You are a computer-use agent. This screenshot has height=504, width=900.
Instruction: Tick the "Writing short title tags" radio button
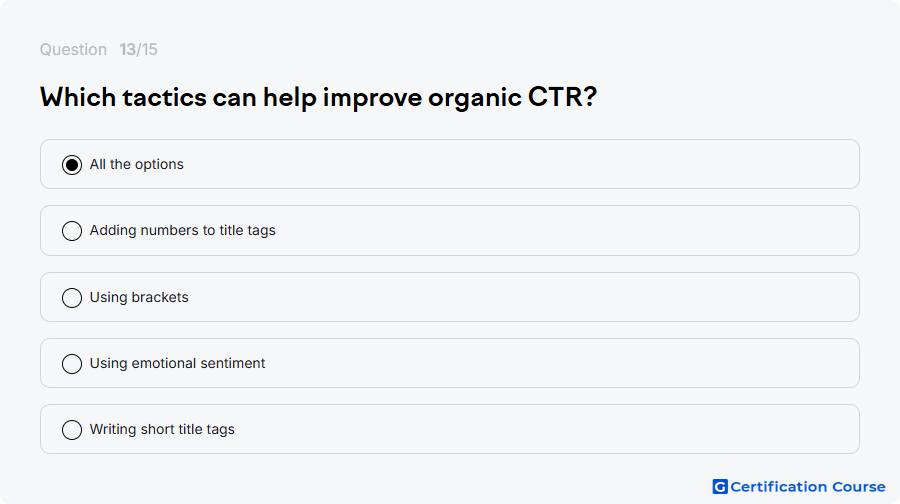tap(72, 429)
